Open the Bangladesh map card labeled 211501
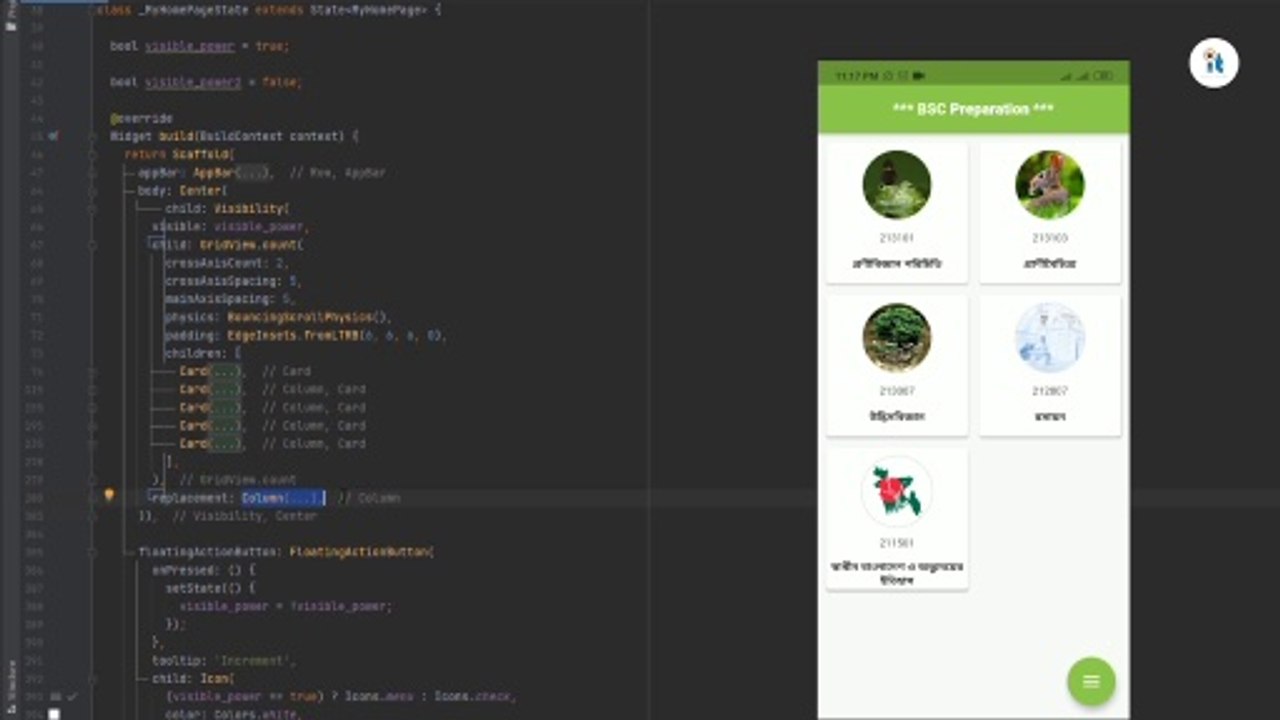This screenshot has height=720, width=1280. tap(897, 518)
